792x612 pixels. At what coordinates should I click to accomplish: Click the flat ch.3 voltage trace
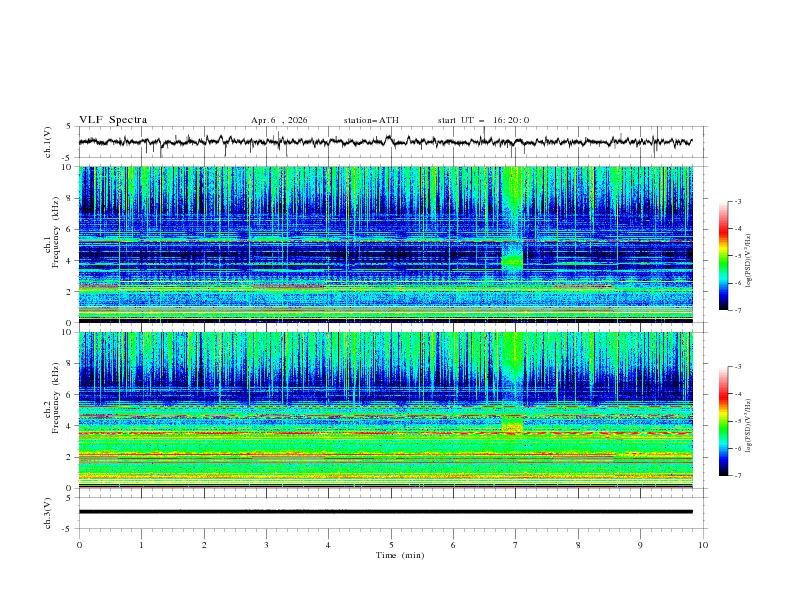point(385,512)
